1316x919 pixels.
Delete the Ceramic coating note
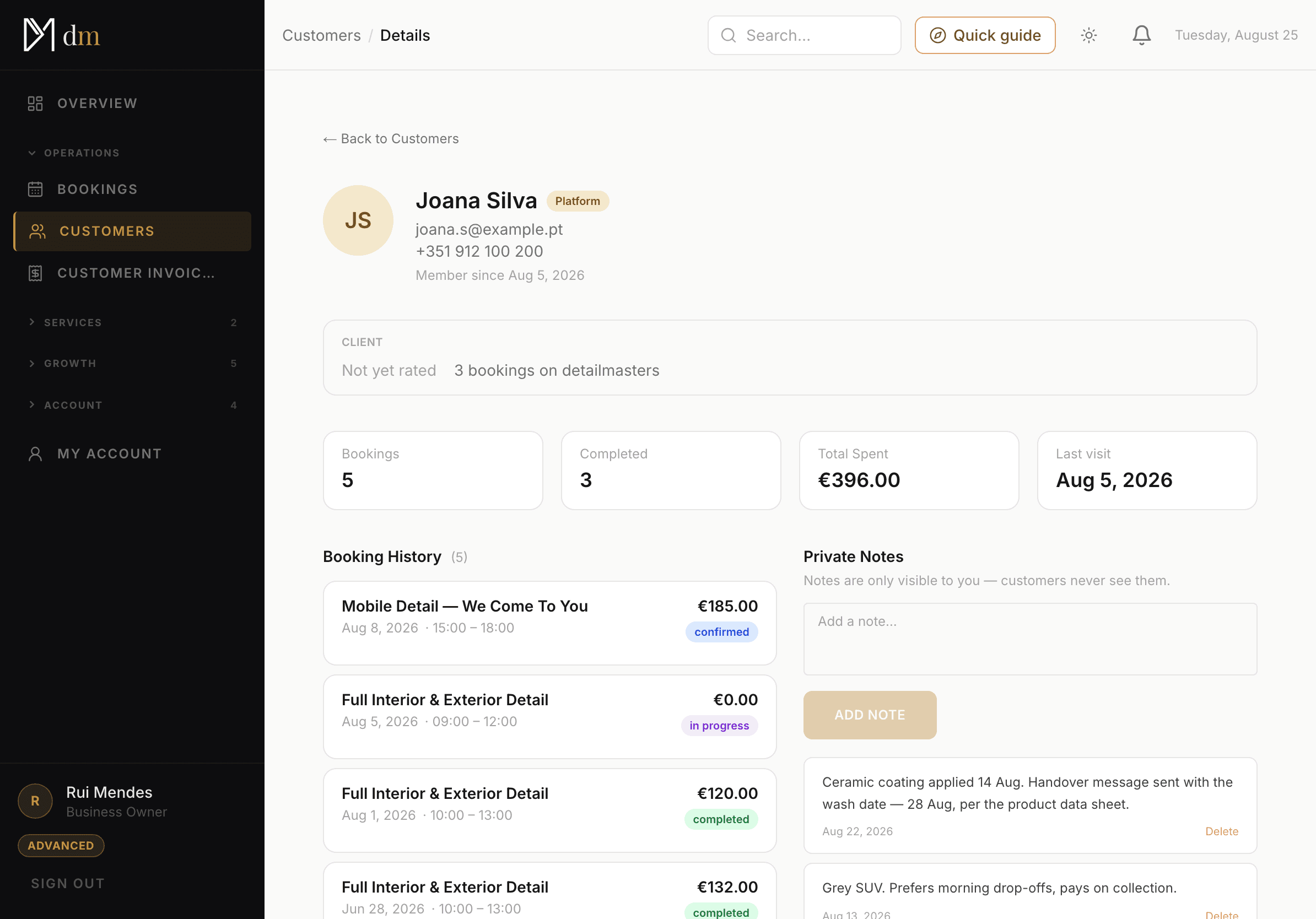[1221, 831]
